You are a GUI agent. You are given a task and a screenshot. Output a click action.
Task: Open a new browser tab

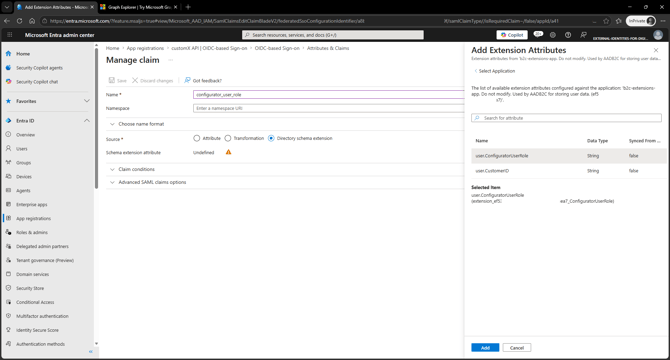point(188,7)
